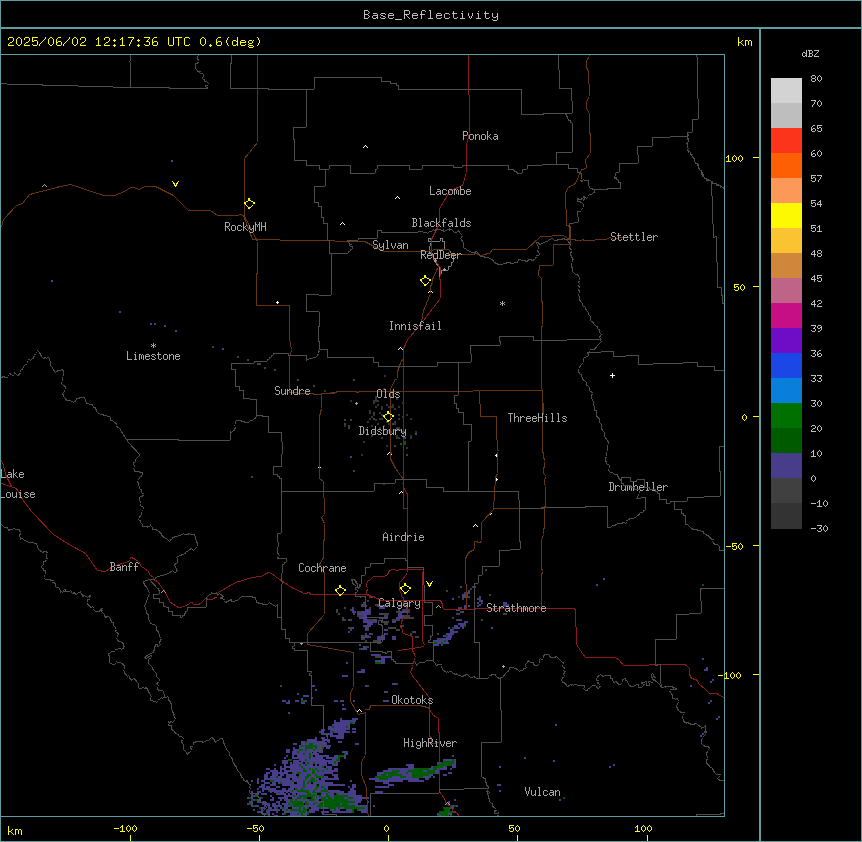Click the white plus marker north of Drumheller
This screenshot has width=862, height=842.
612,375
